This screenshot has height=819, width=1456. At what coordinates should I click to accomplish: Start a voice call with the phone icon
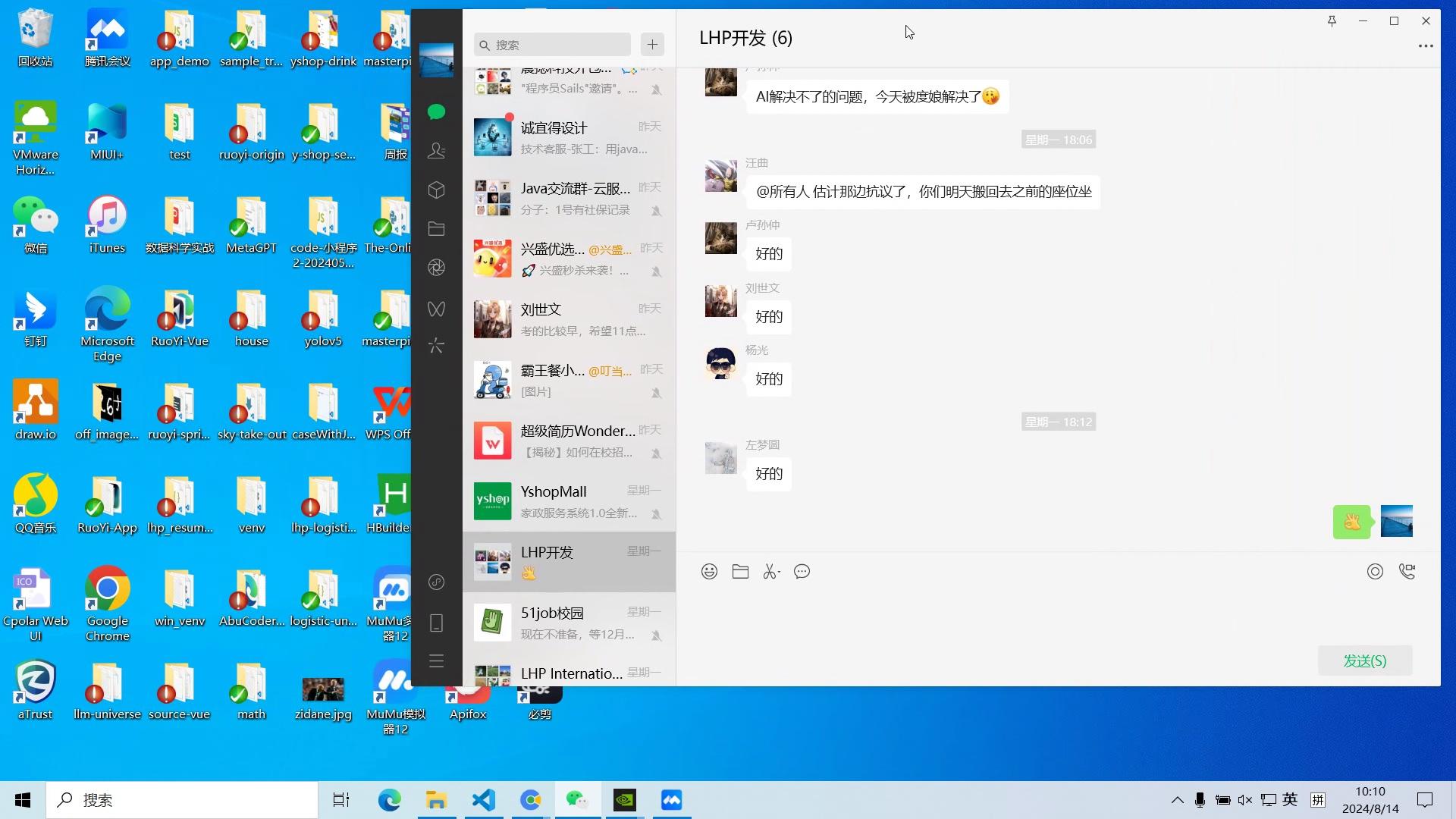pos(1407,572)
